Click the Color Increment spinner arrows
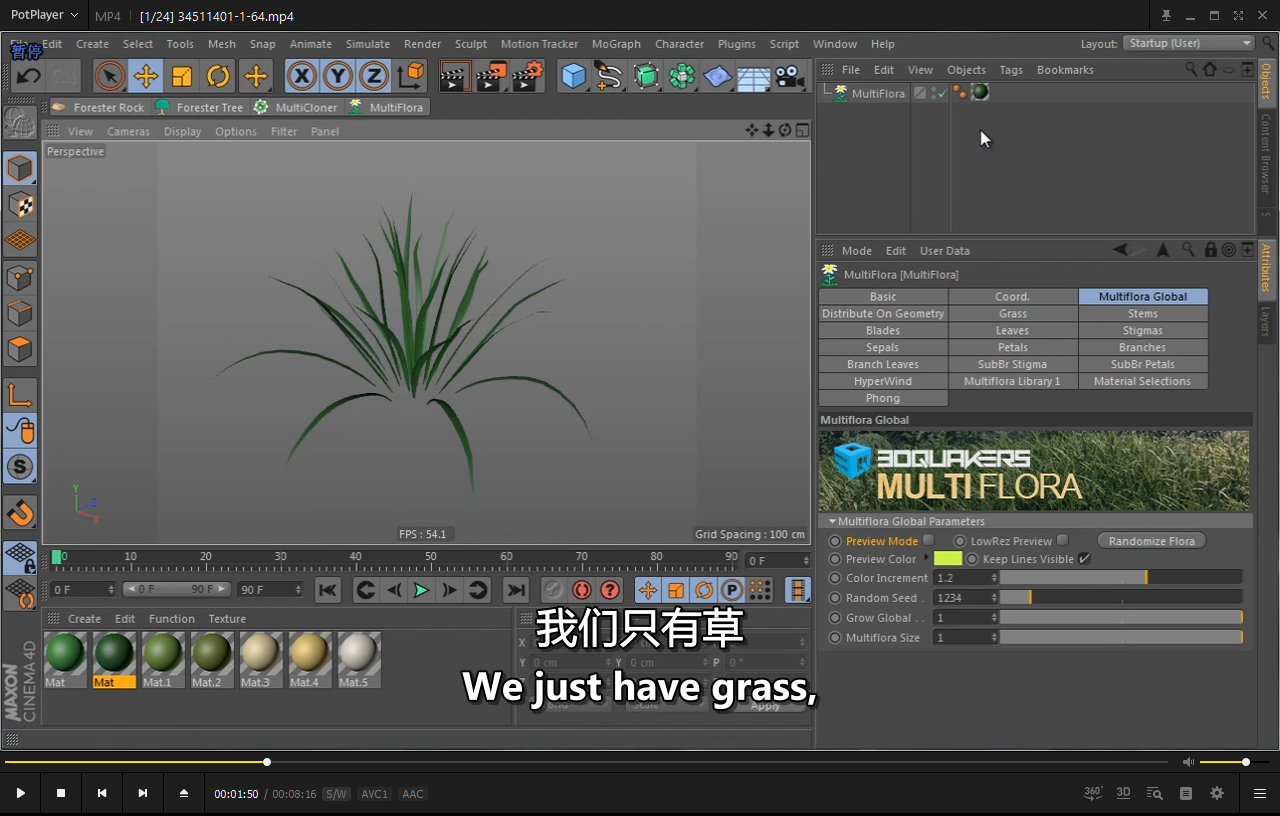Image resolution: width=1280 pixels, height=816 pixels. coord(994,578)
